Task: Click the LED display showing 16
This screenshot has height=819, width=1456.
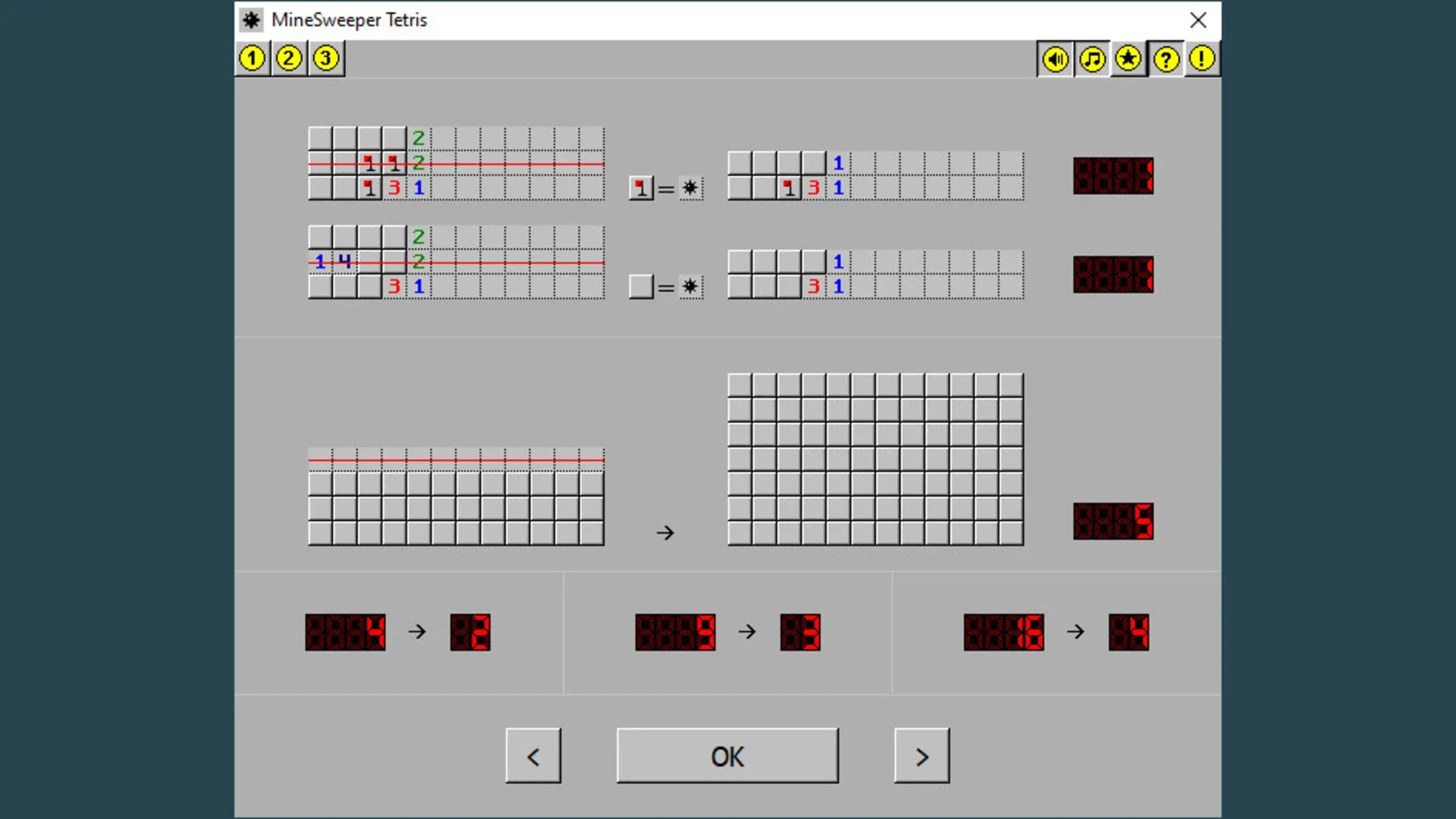Action: (1003, 632)
